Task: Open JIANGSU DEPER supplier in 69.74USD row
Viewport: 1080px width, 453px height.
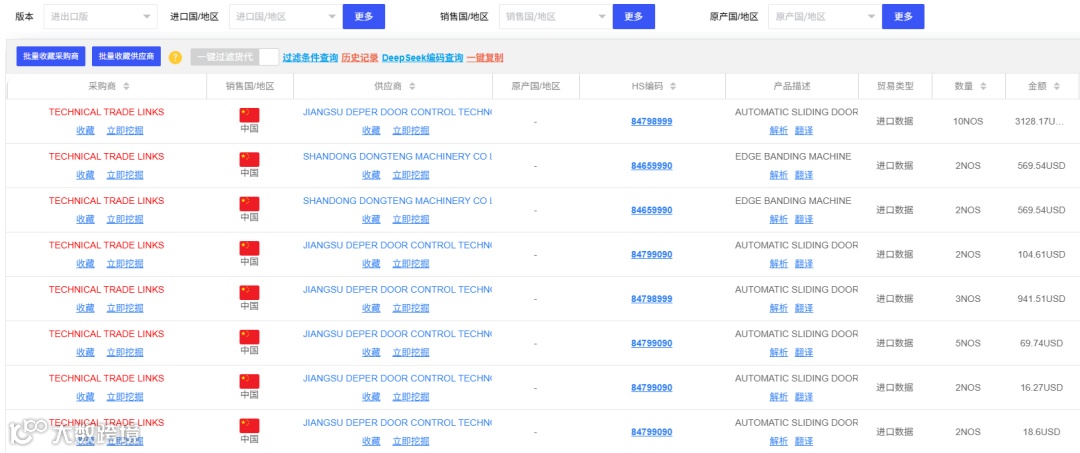Action: click(397, 334)
